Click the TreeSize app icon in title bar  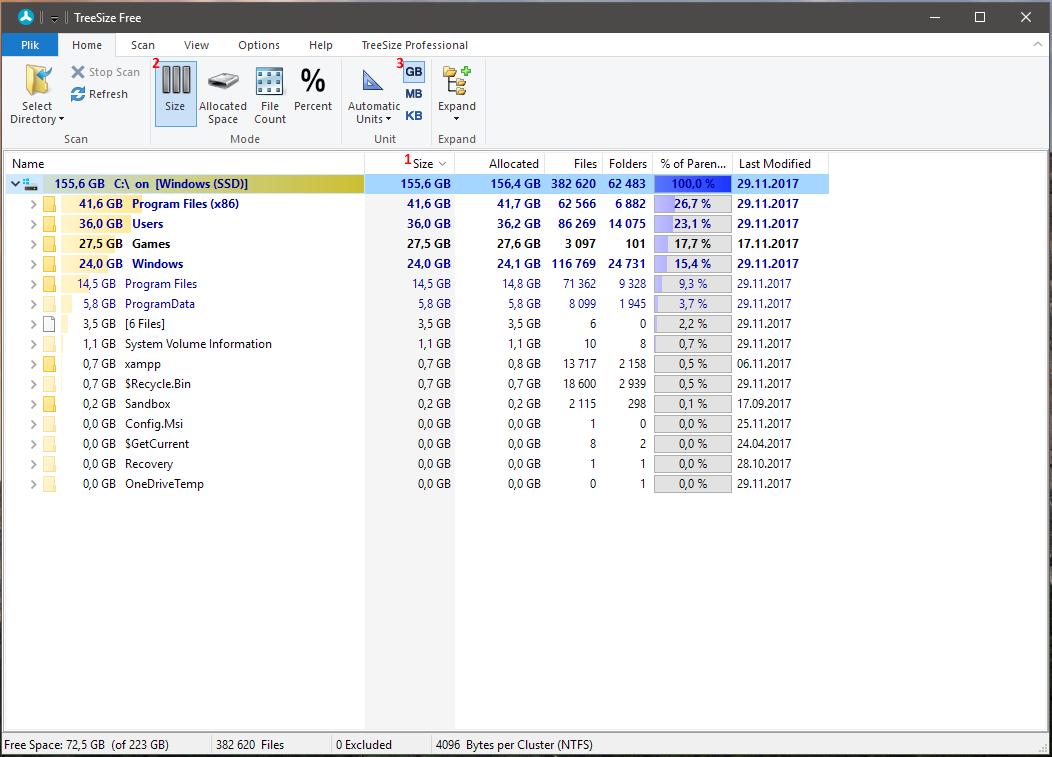pyautogui.click(x=25, y=17)
